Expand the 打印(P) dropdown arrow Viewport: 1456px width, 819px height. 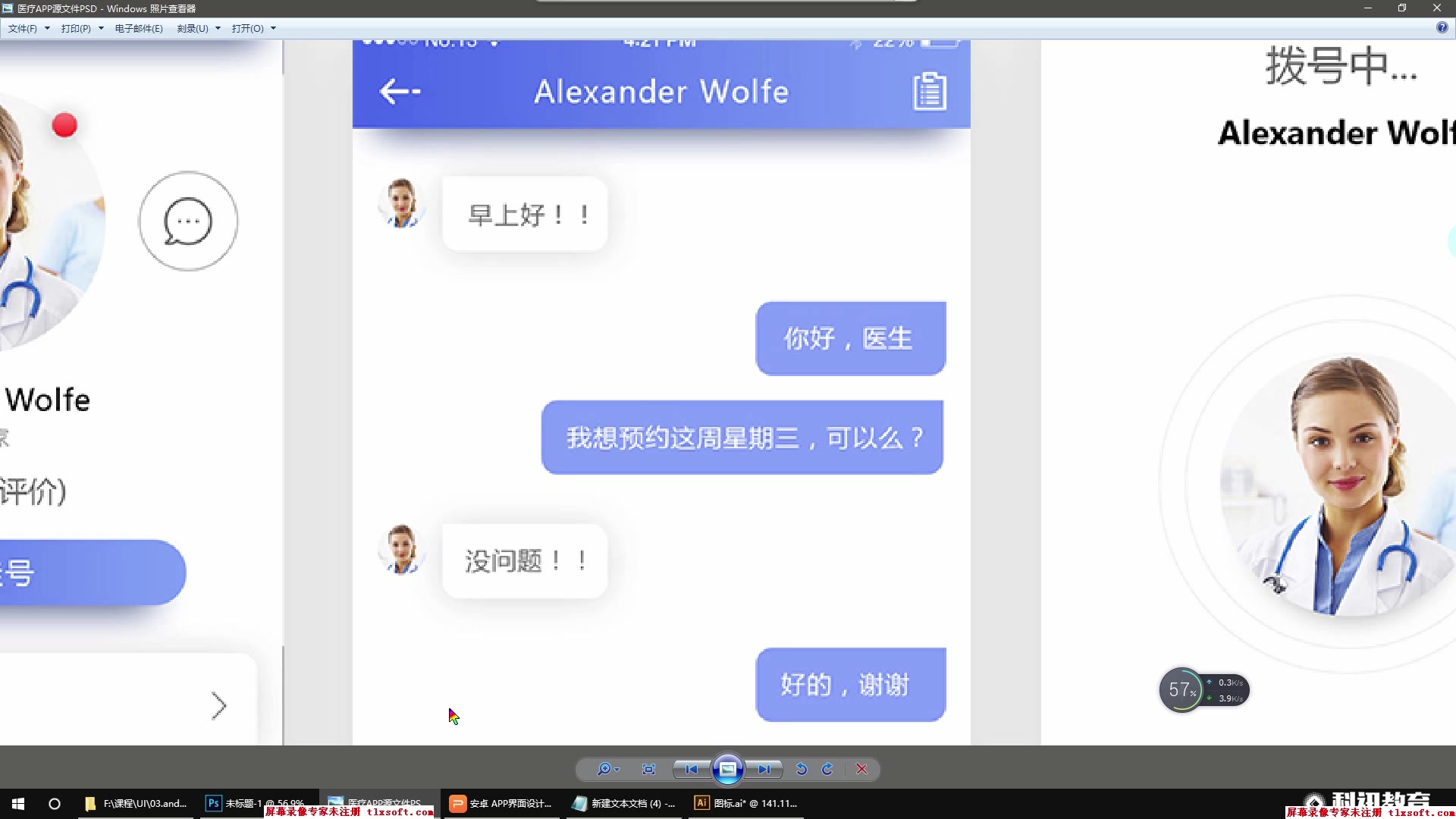100,28
